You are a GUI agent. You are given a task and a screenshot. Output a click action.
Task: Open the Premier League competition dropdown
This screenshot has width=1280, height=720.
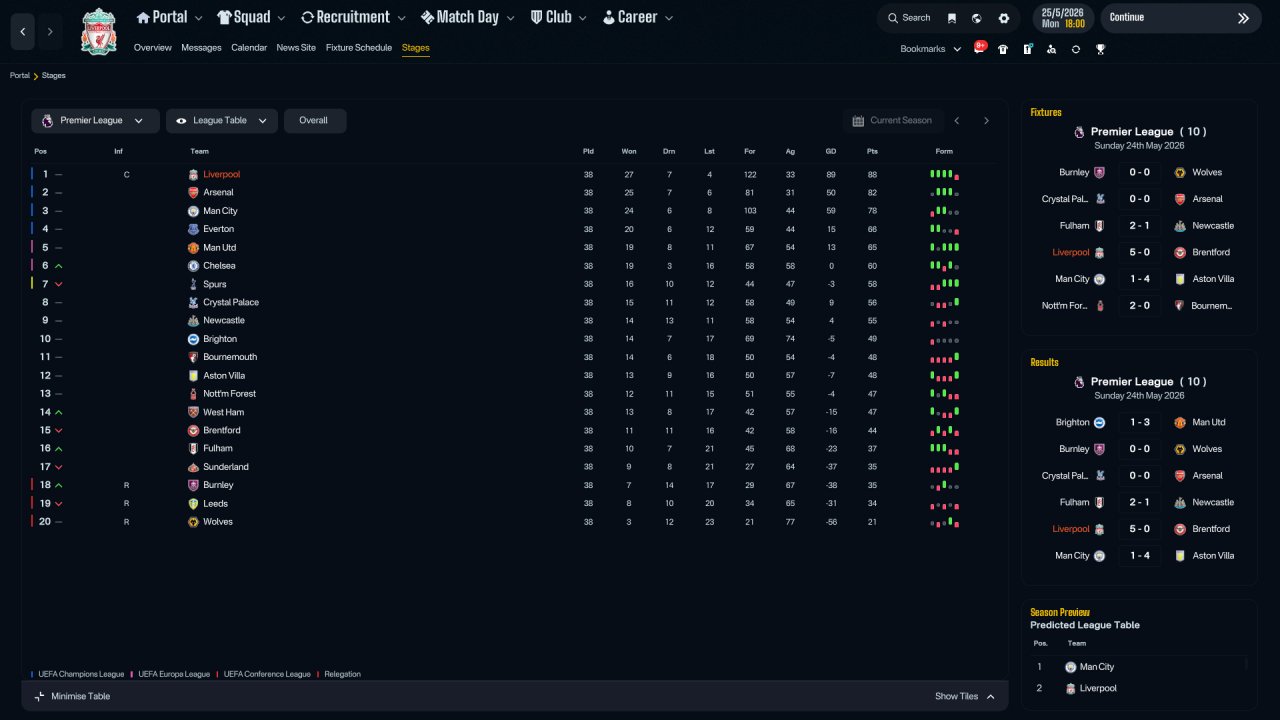[x=95, y=121]
